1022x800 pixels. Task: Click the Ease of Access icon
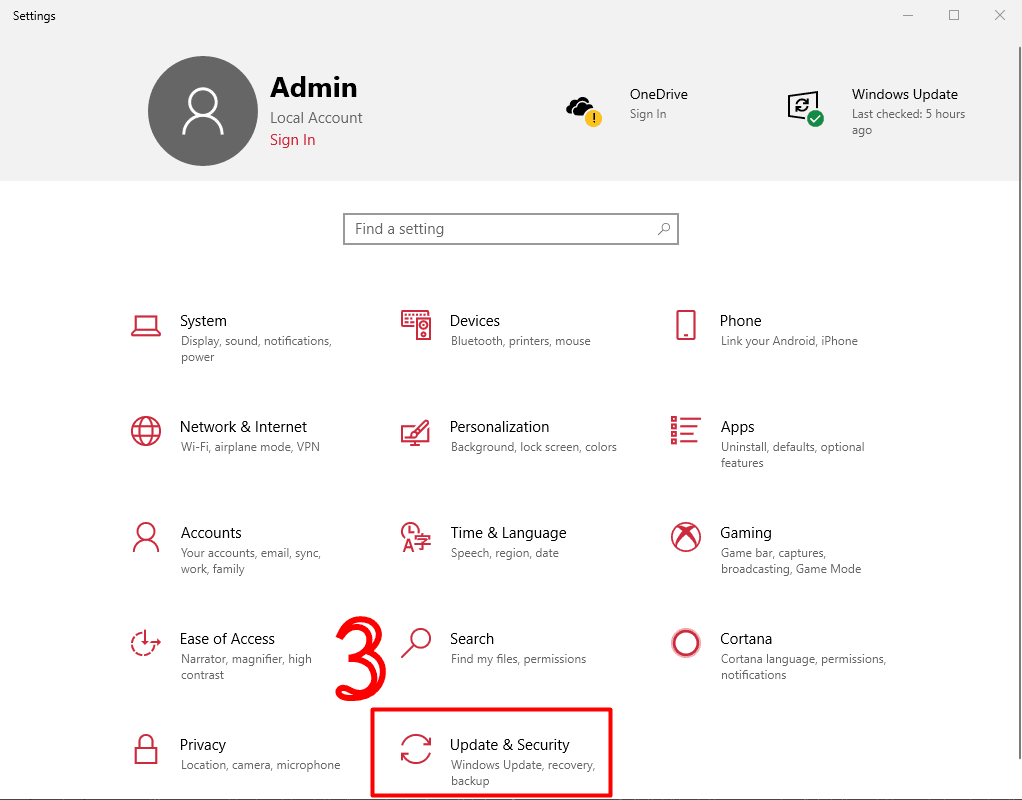[x=145, y=643]
